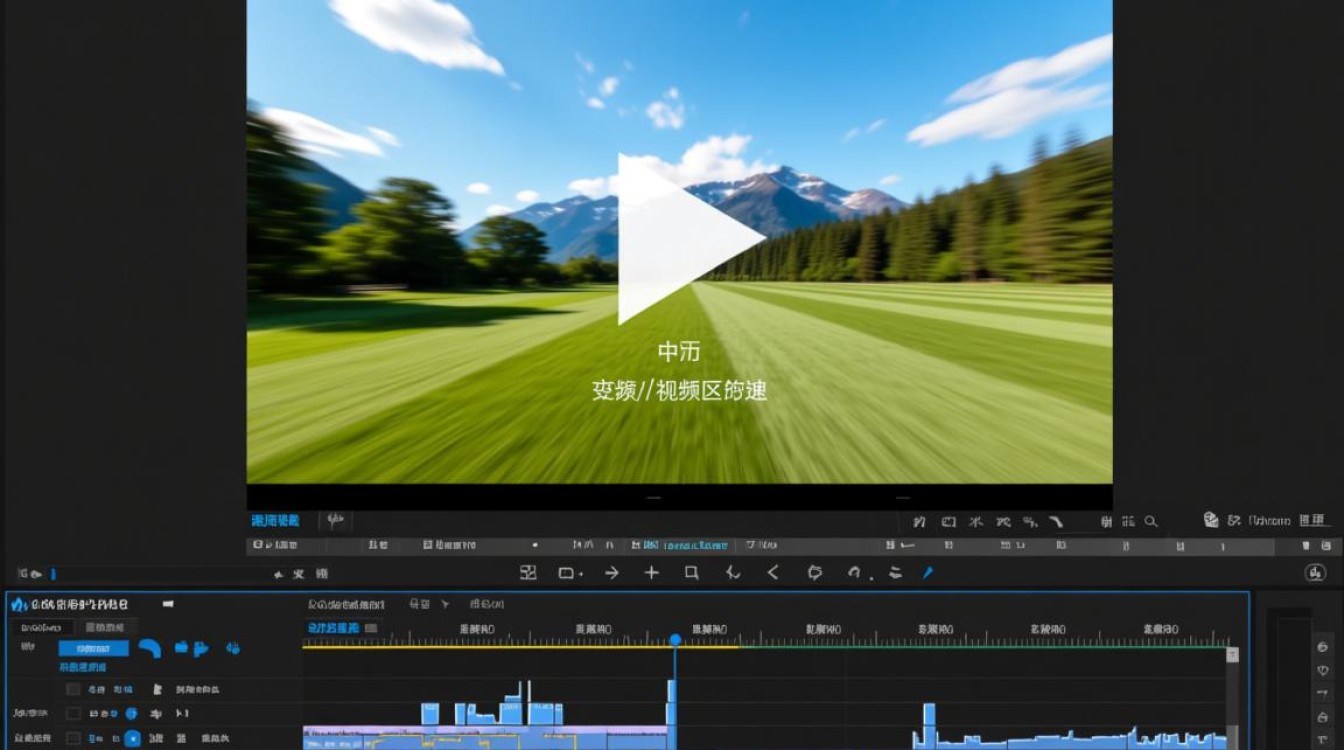Open the magnifier search icon above the timeline
This screenshot has width=1344, height=750.
[1151, 521]
